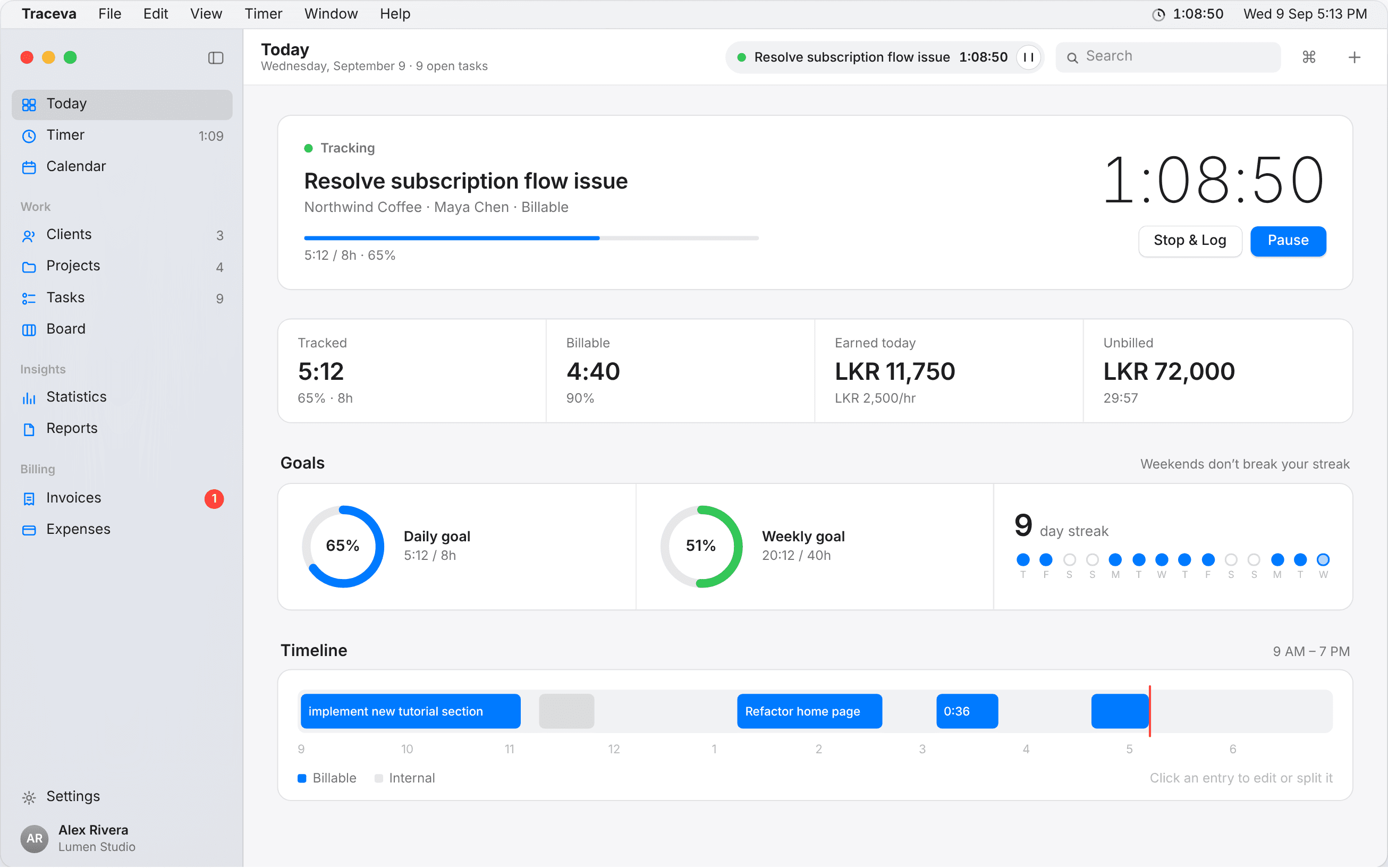Click the Internal legend swatch

(x=378, y=778)
